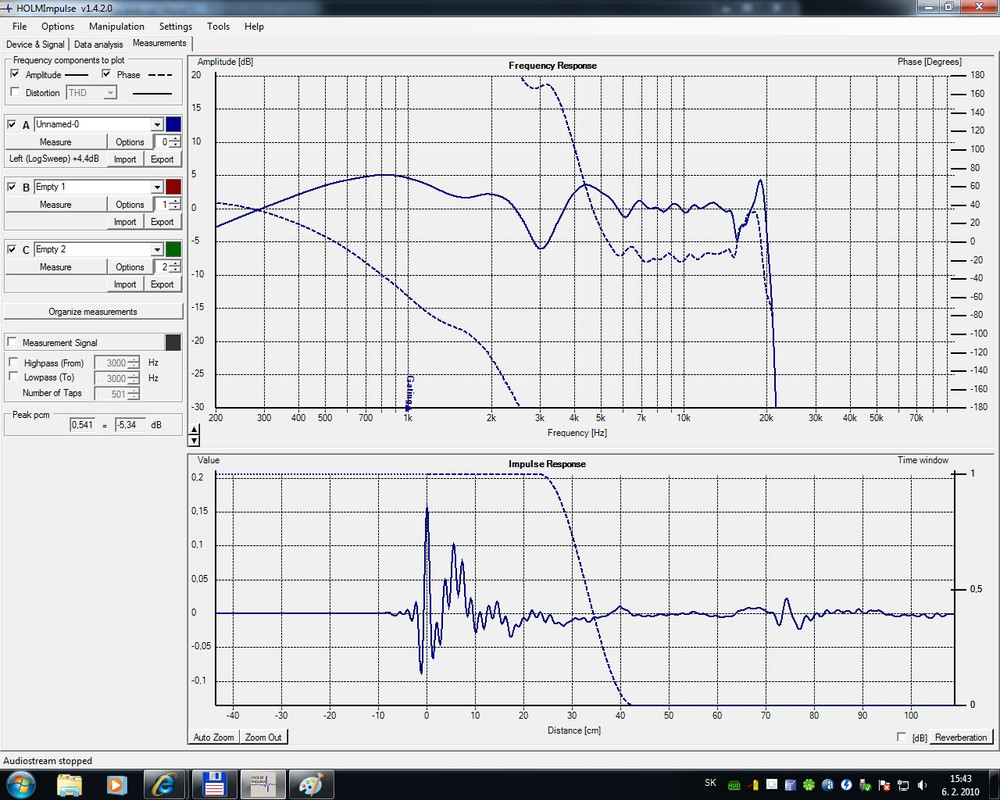The image size is (1000, 800).
Task: Click the HOLMImpulse title bar icon
Action: point(7,8)
